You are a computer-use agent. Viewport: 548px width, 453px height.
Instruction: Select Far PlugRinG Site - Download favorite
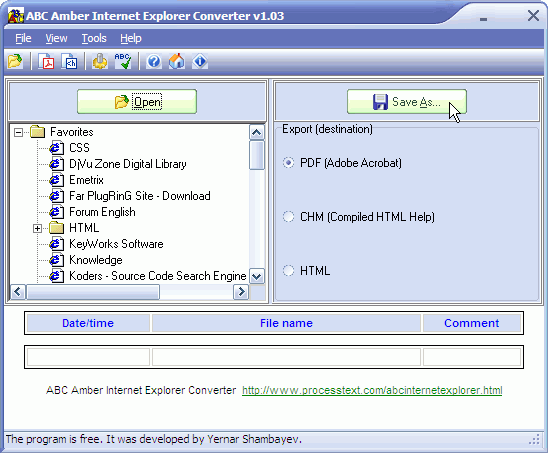[x=139, y=196]
